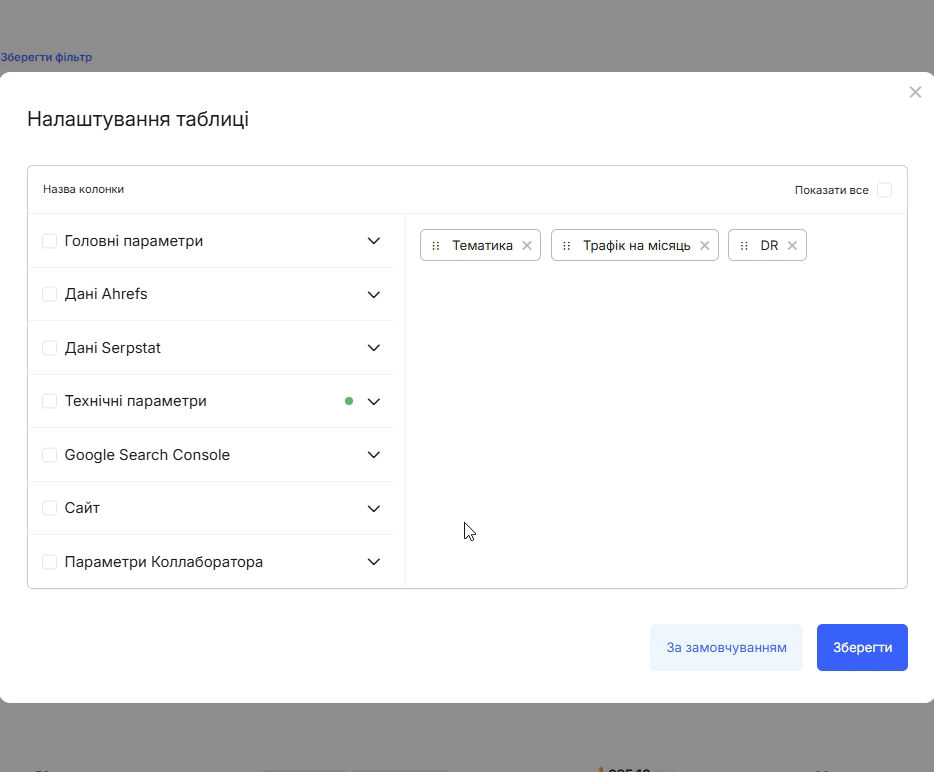Click the За замовчуванням button
Screen dimensions: 934x772
click(x=725, y=647)
